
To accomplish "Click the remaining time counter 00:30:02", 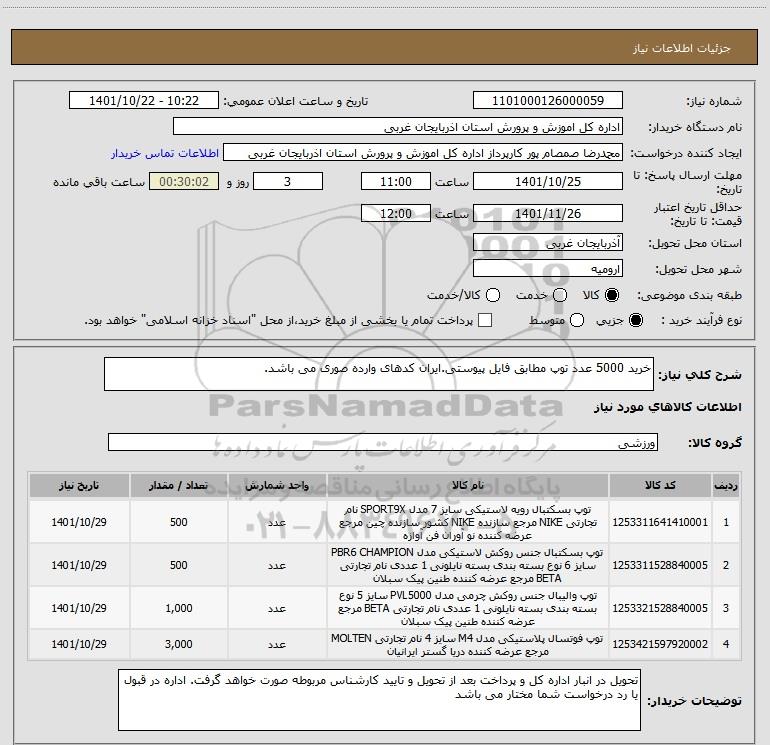I will pyautogui.click(x=184, y=181).
